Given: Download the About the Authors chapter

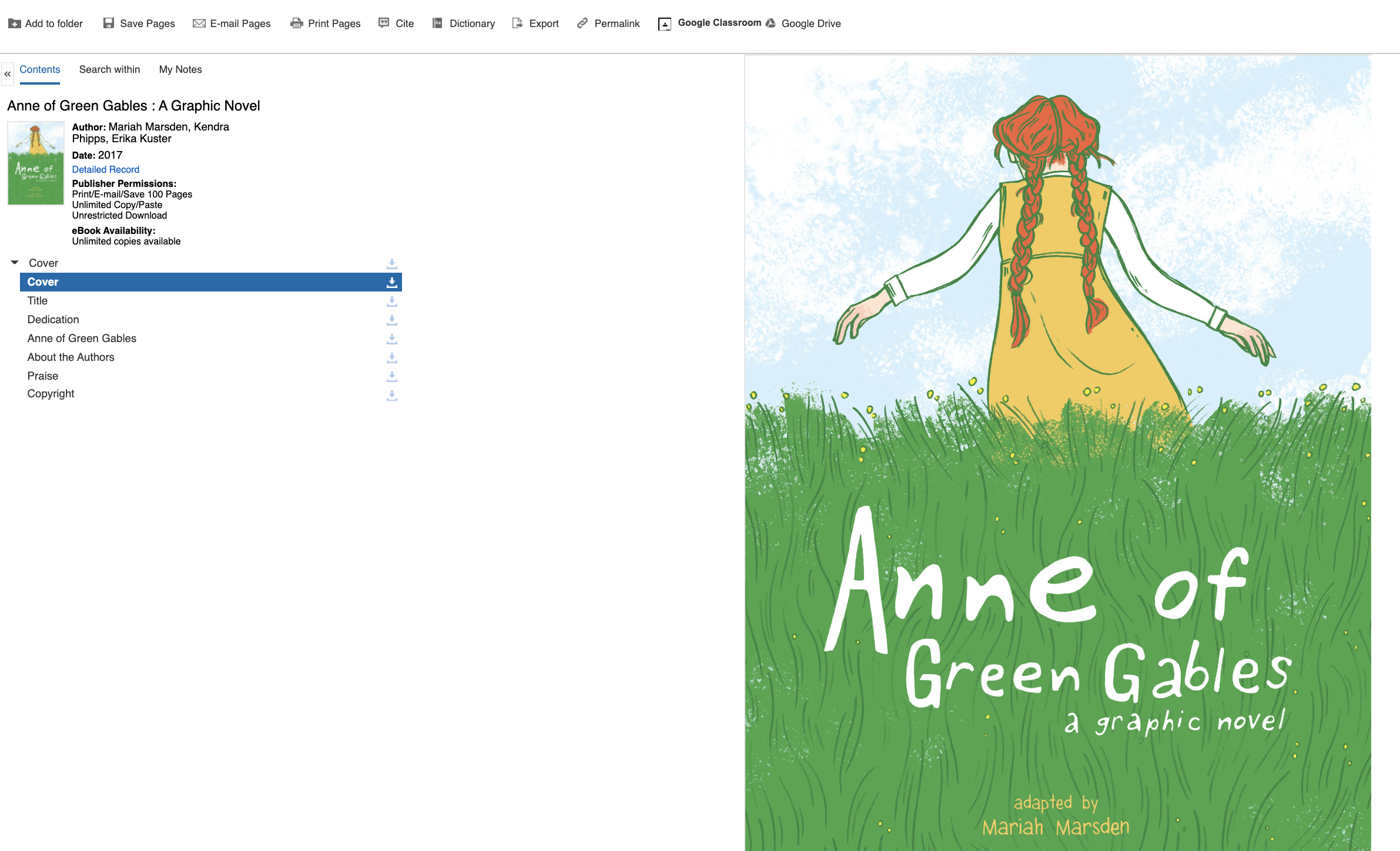Looking at the screenshot, I should tap(392, 357).
